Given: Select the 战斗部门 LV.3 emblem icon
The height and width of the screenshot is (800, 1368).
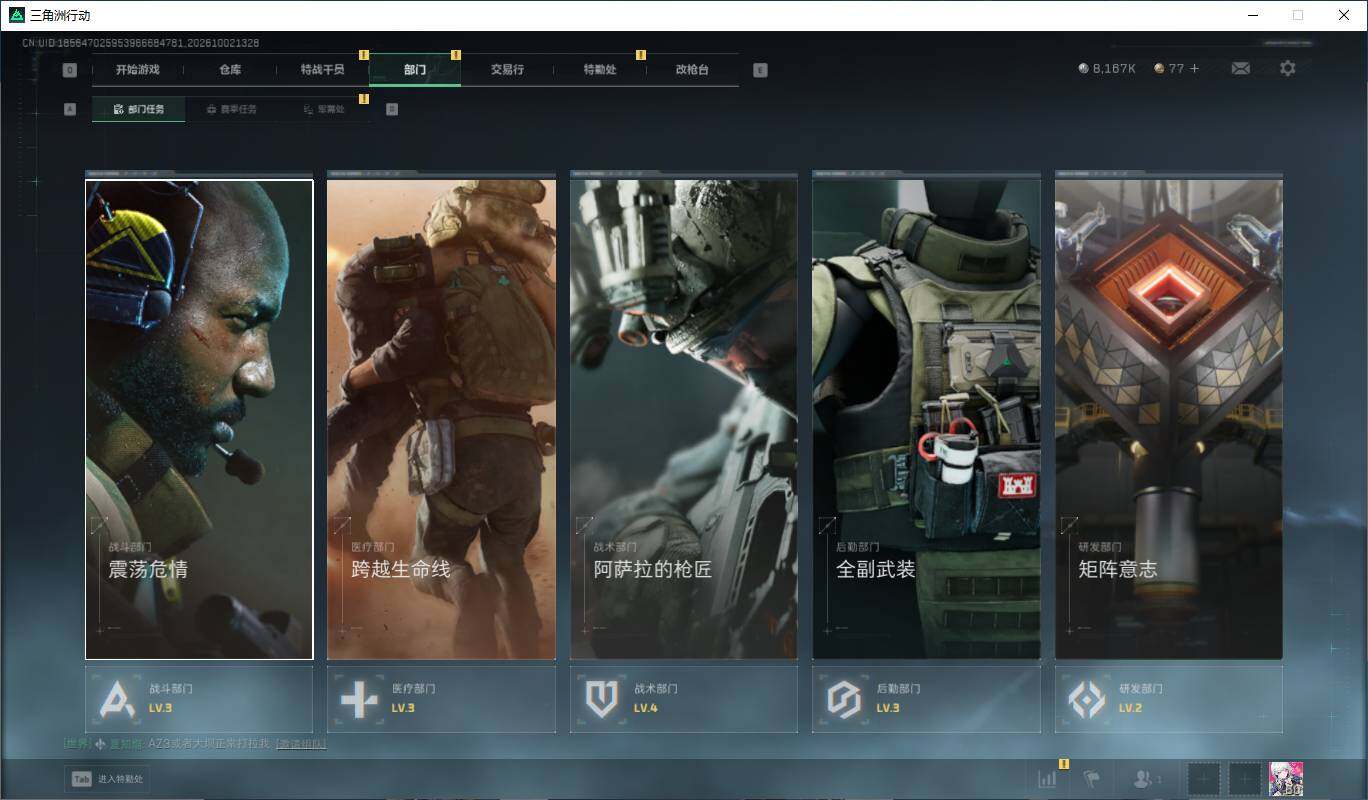Looking at the screenshot, I should tap(118, 699).
